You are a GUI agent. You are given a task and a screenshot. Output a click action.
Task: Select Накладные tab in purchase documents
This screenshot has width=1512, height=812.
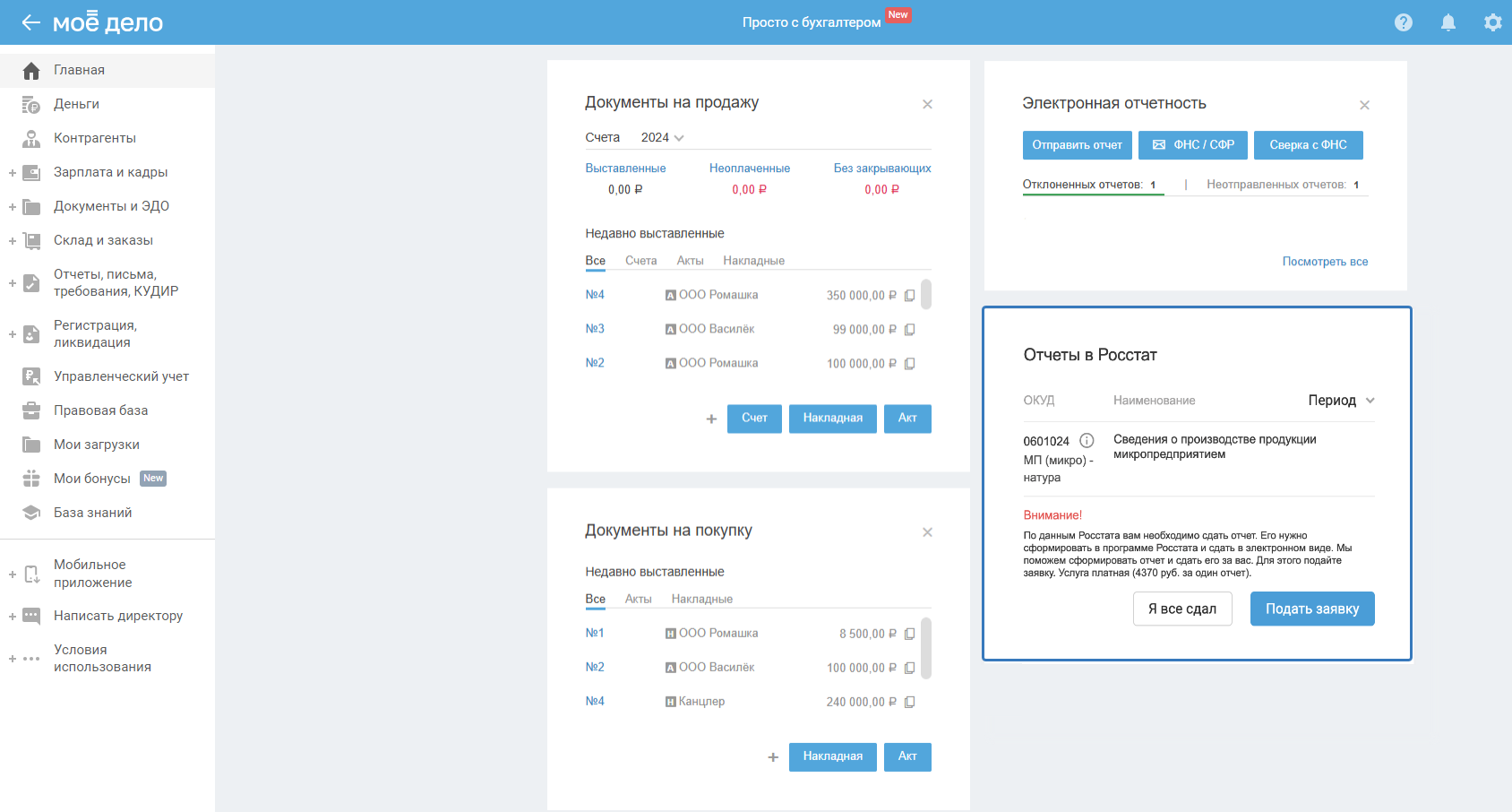[702, 600]
